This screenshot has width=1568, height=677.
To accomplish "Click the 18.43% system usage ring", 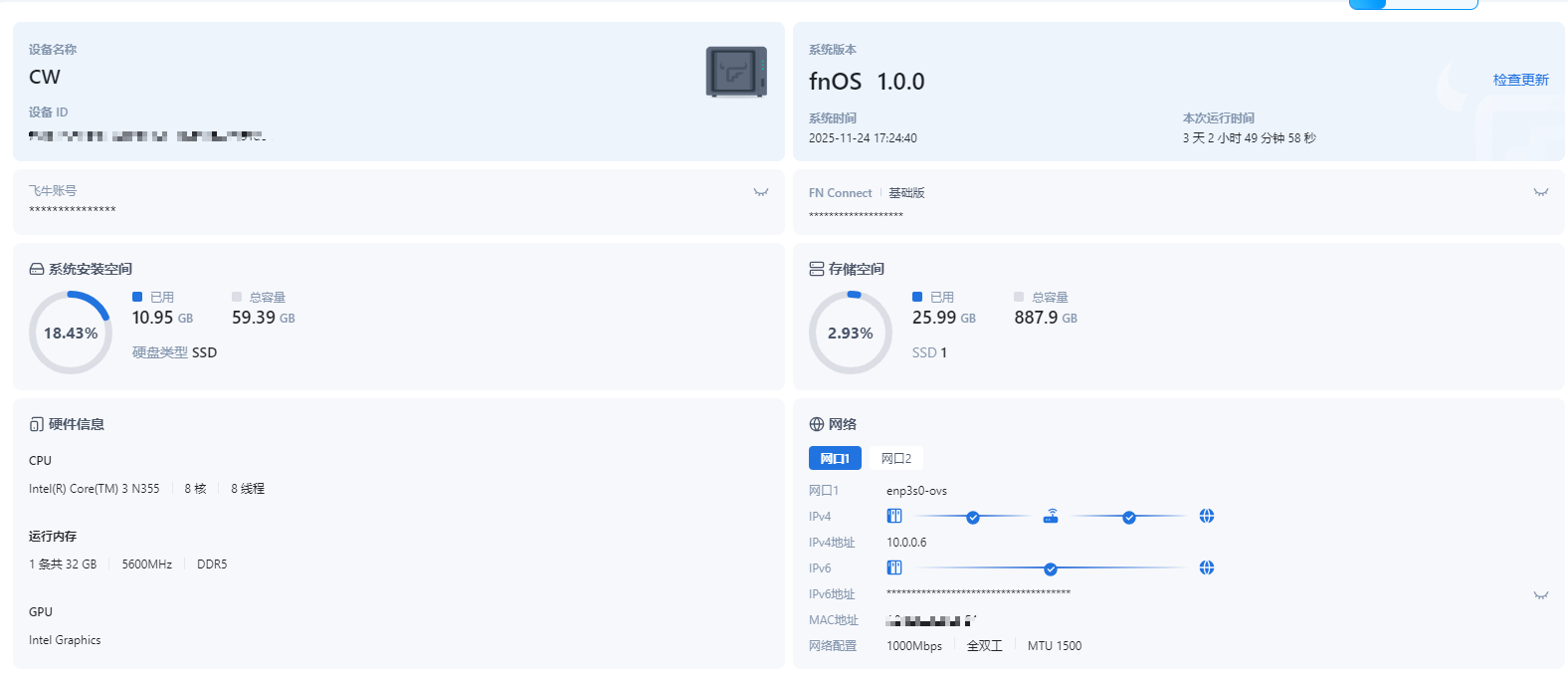I will pyautogui.click(x=71, y=333).
